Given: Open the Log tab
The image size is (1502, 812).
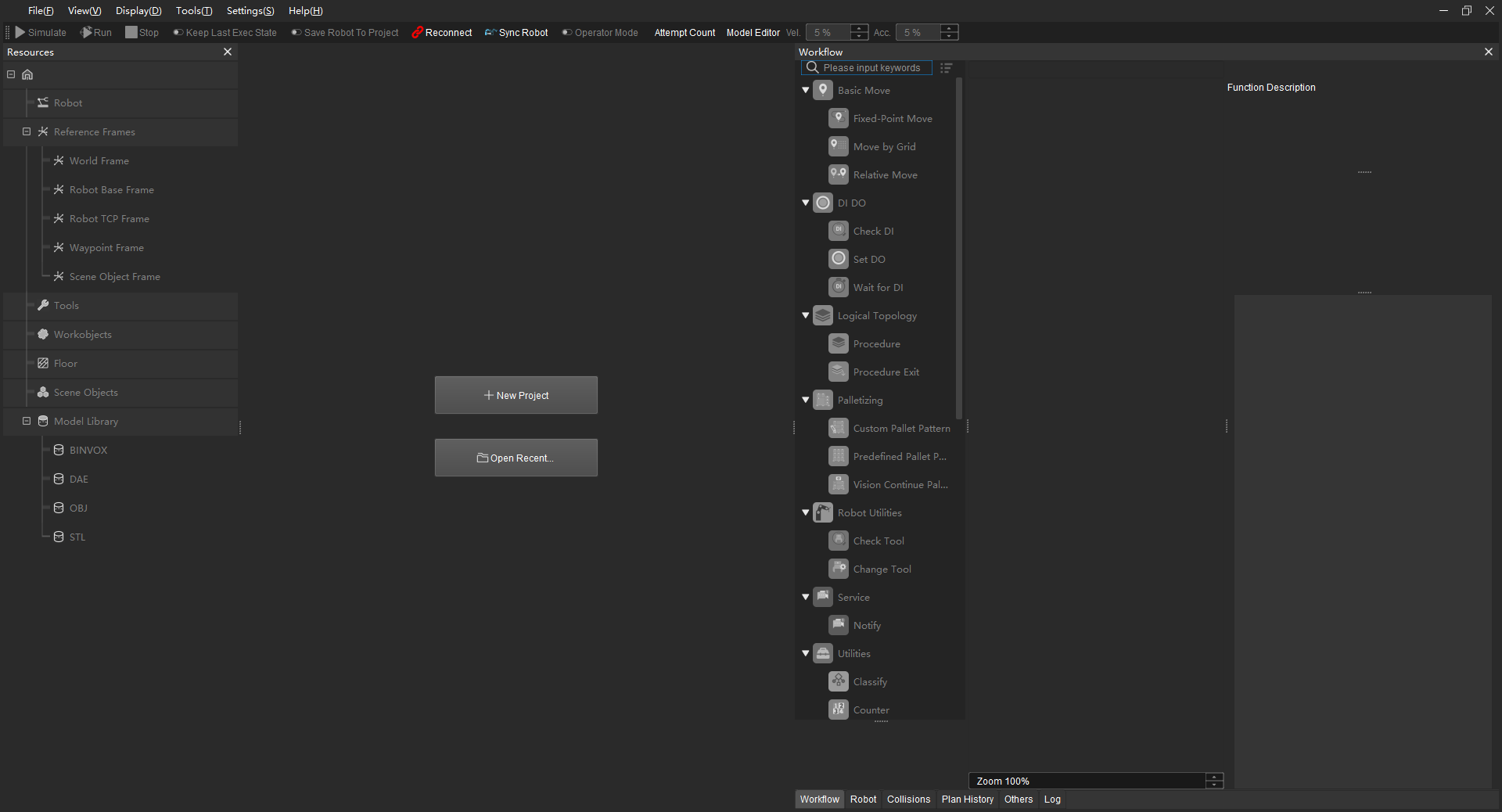Looking at the screenshot, I should (x=1052, y=799).
